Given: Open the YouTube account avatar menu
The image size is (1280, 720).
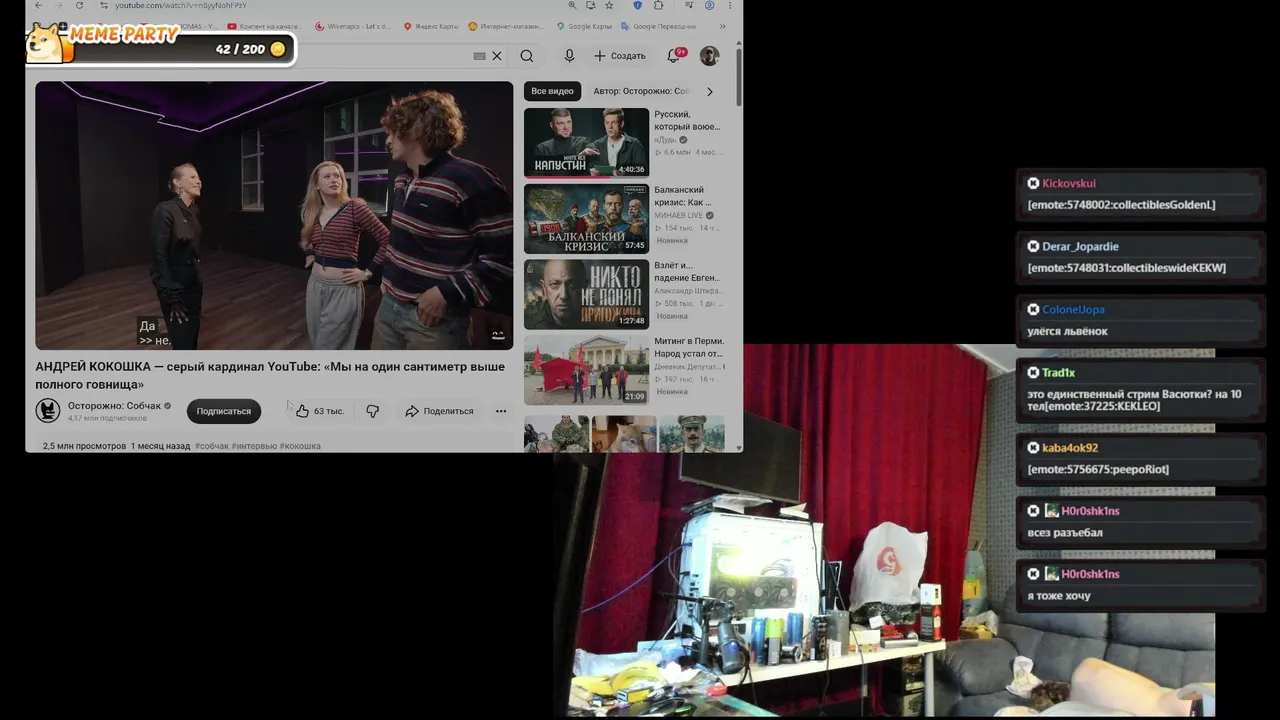Looking at the screenshot, I should (x=709, y=56).
